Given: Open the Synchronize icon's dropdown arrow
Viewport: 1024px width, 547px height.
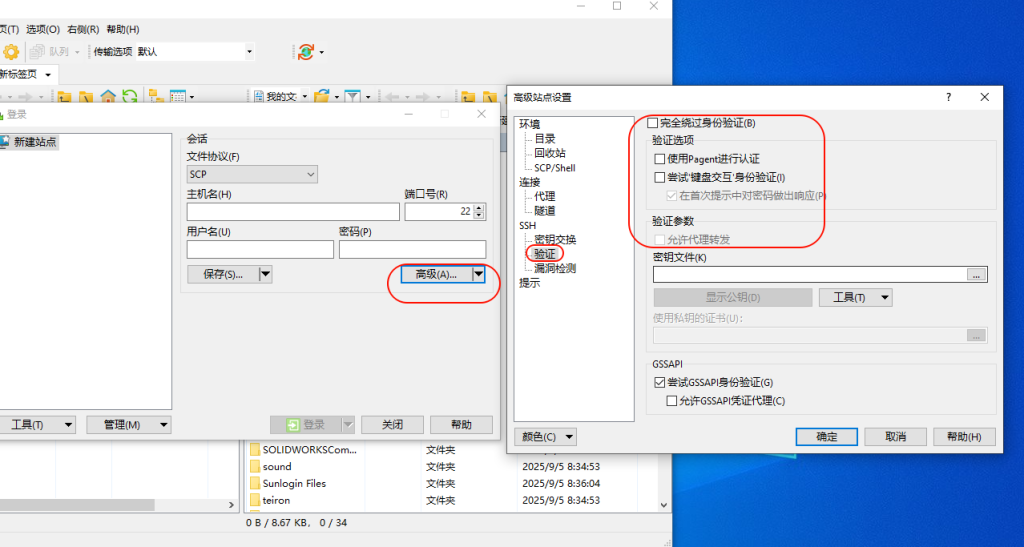Looking at the screenshot, I should coord(321,52).
